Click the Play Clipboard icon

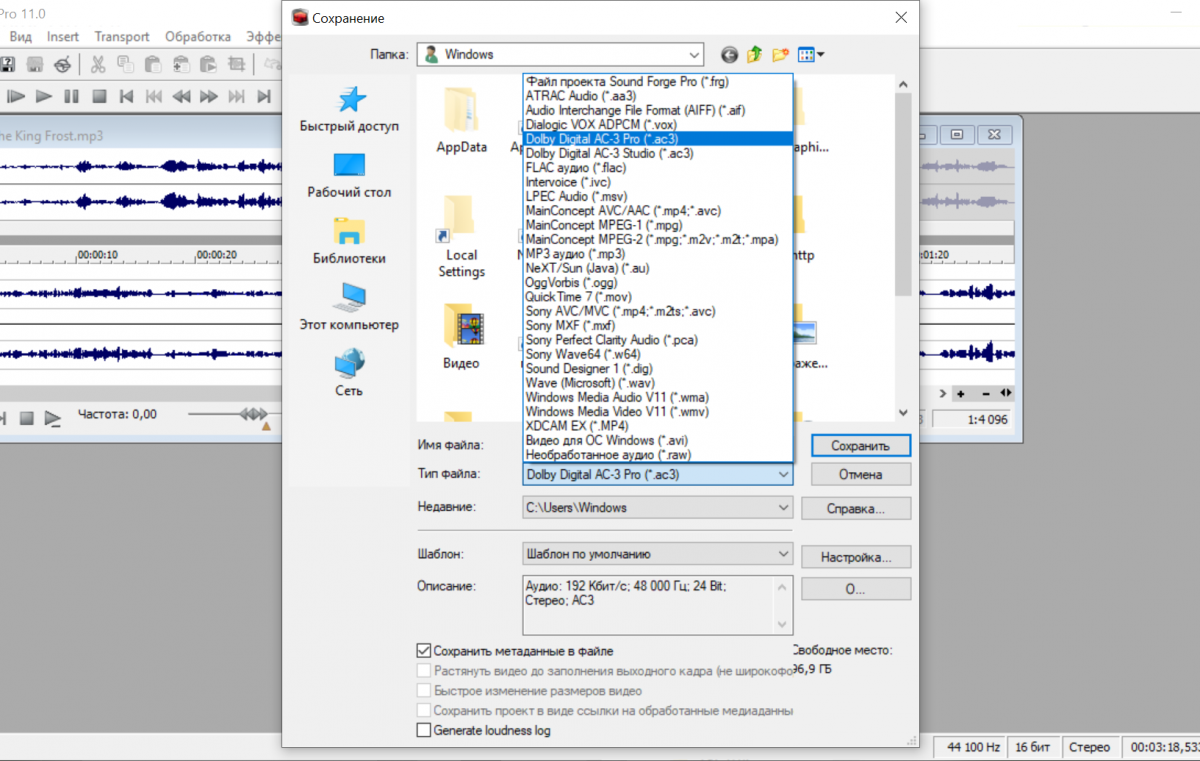click(x=208, y=64)
